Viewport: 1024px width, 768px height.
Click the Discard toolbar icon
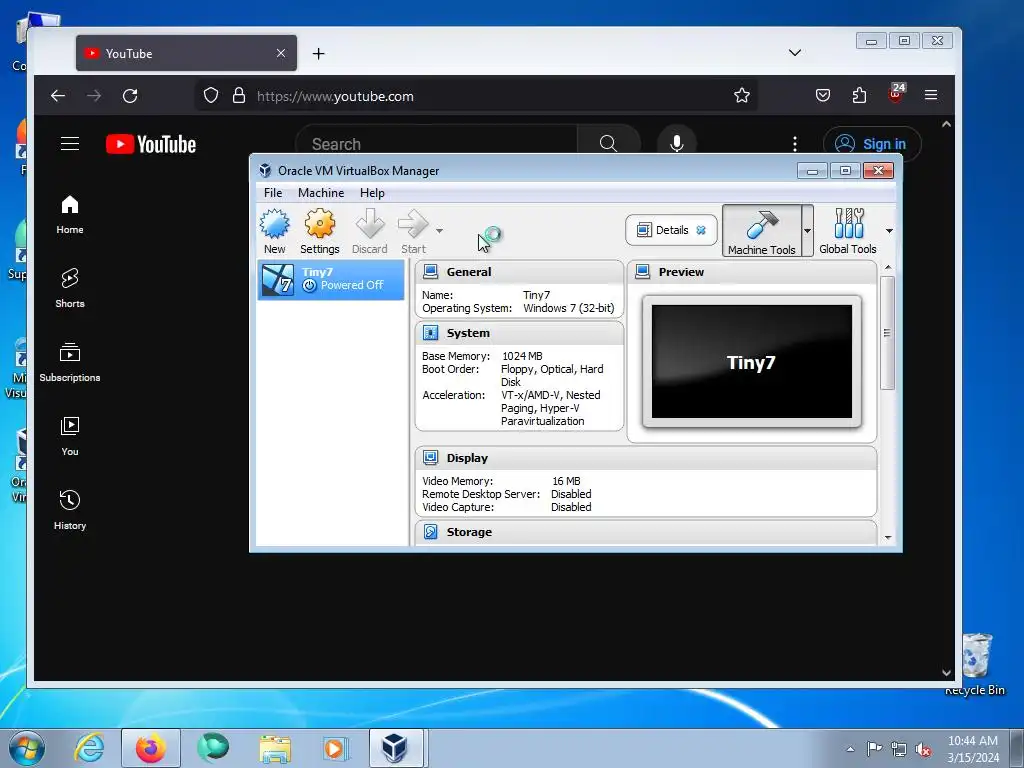(x=370, y=231)
